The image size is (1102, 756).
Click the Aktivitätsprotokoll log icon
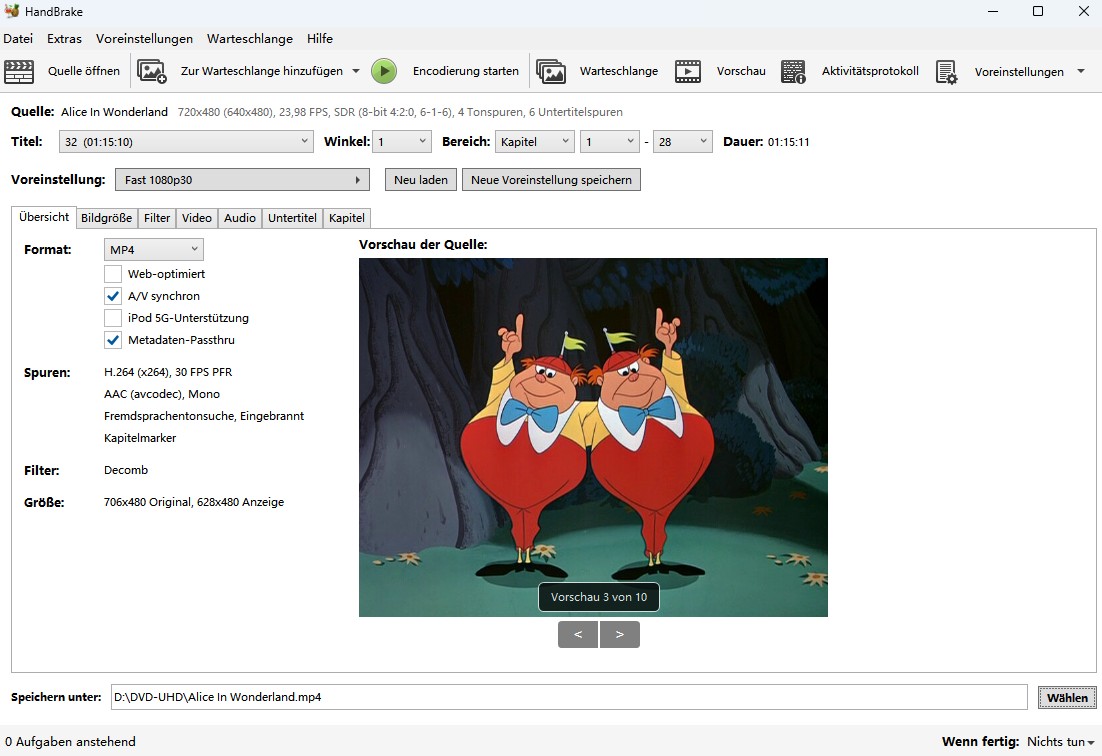pos(793,71)
